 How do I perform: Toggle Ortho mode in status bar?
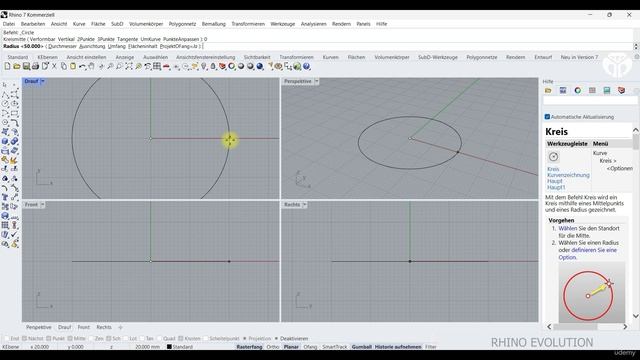coord(273,347)
